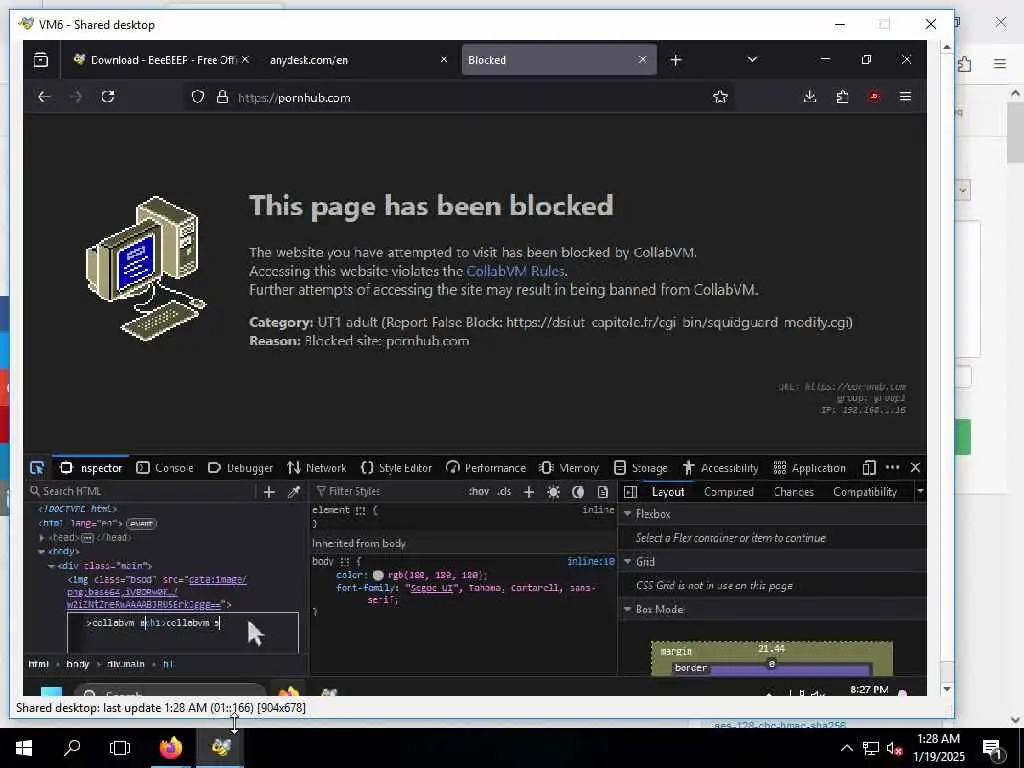The width and height of the screenshot is (1024, 768).
Task: Open Firefox View icon in tab strip
Action: pyautogui.click(x=40, y=60)
